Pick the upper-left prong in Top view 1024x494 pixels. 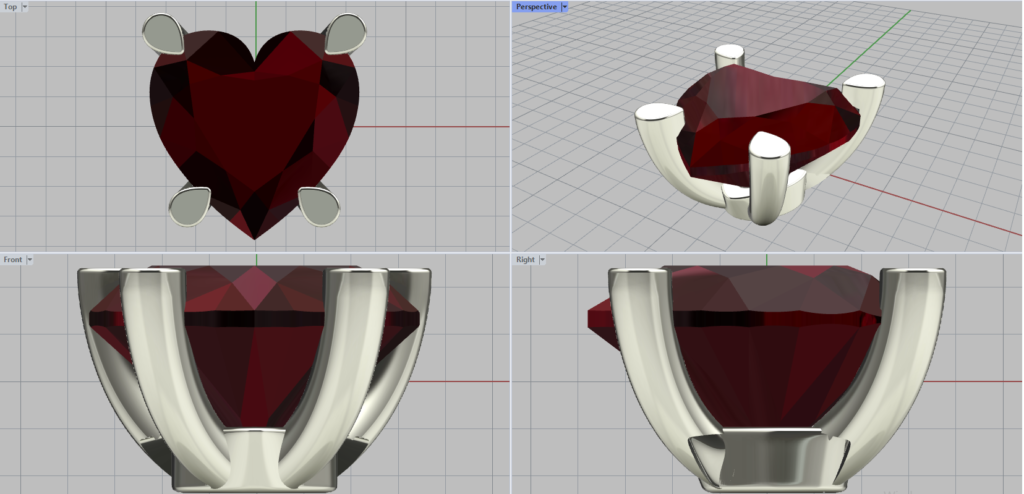point(163,34)
